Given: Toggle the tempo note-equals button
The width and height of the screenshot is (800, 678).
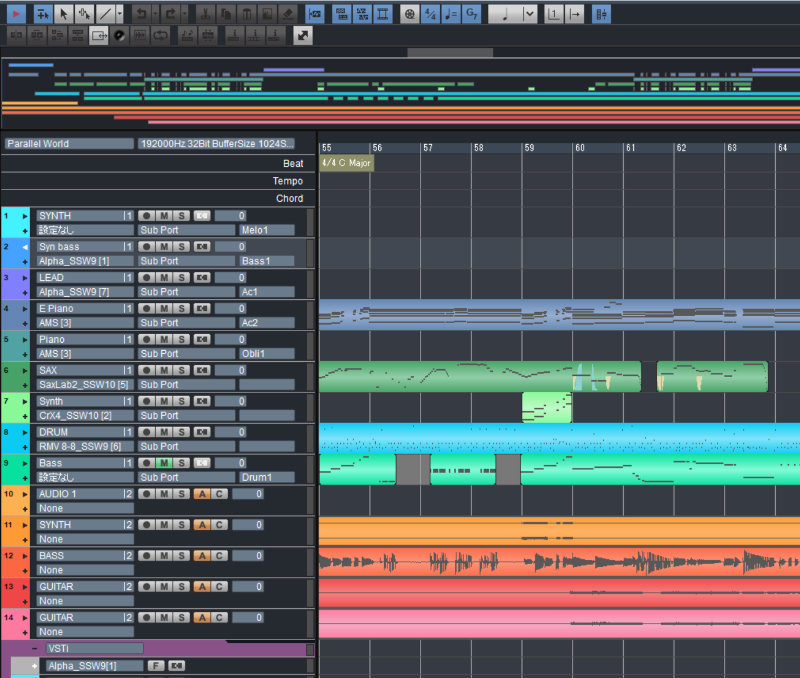Looking at the screenshot, I should pos(451,14).
